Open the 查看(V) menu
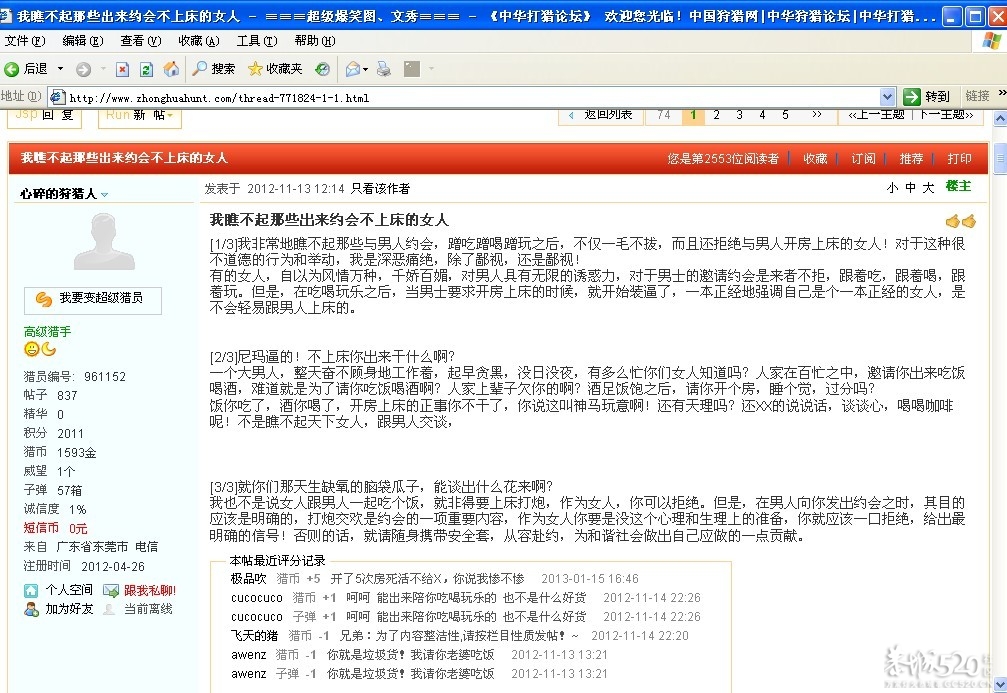This screenshot has width=1007, height=693. click(140, 41)
